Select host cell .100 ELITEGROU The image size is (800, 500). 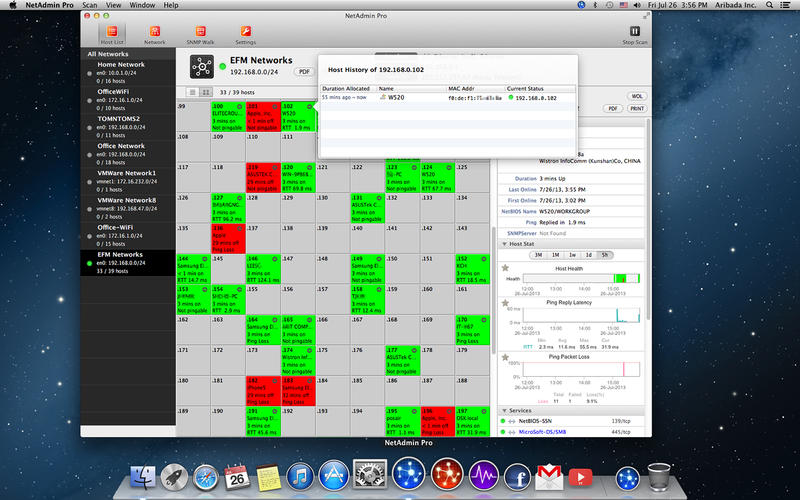(228, 117)
